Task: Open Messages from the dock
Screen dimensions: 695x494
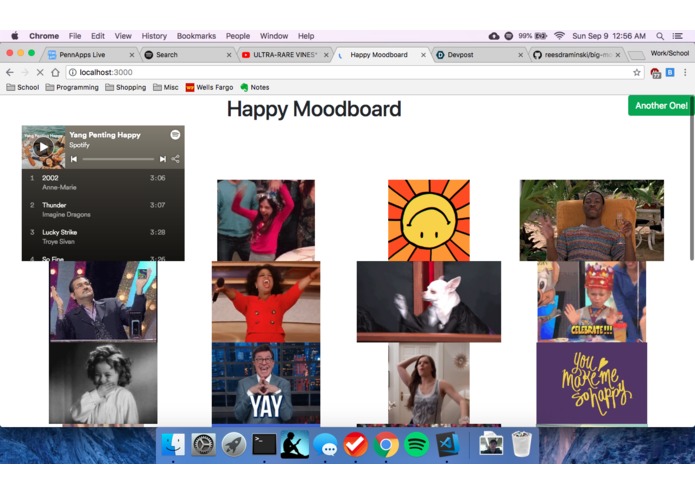Action: (325, 445)
